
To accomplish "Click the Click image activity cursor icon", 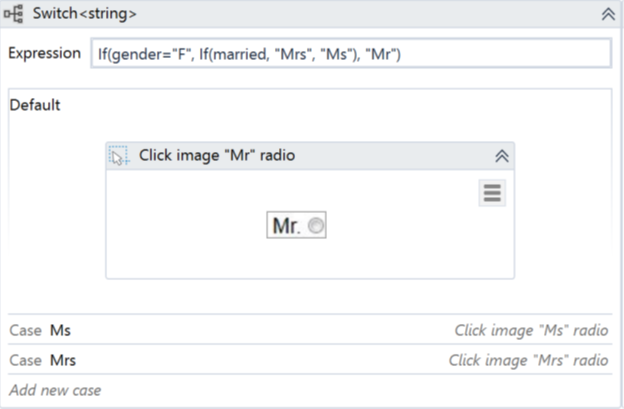I will coord(119,155).
